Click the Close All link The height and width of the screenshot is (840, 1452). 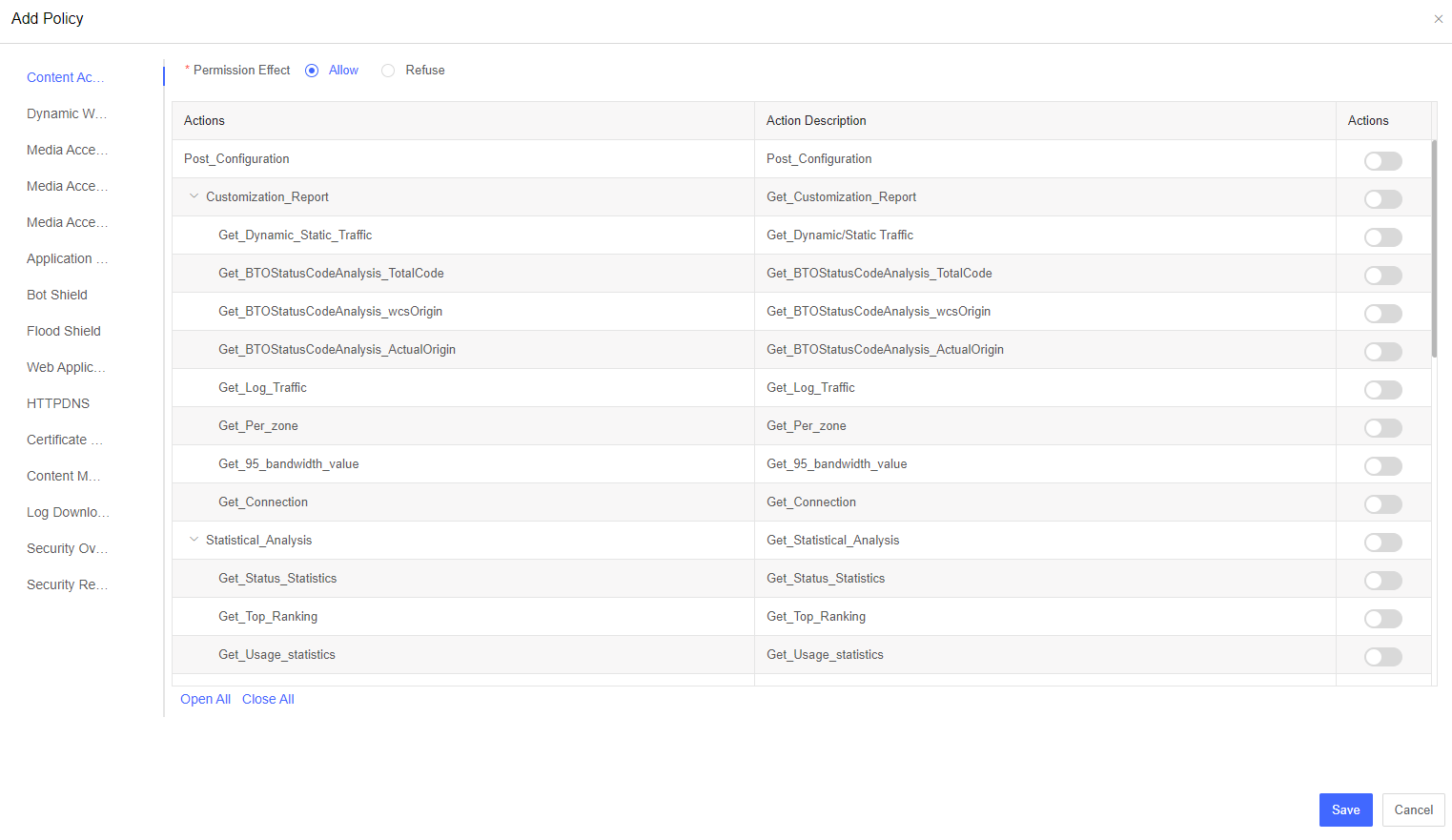pyautogui.click(x=268, y=699)
